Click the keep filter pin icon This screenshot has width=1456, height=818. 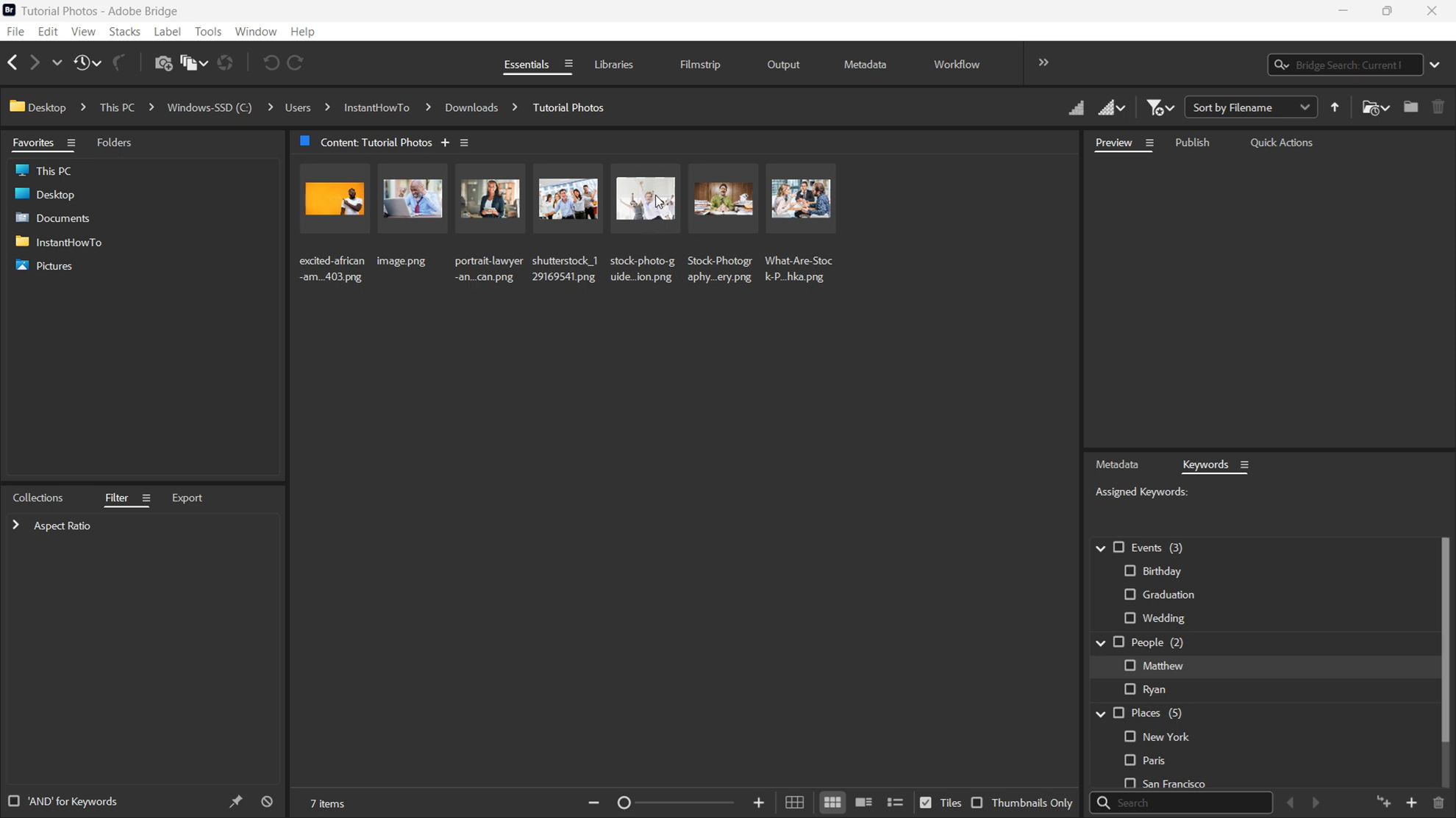tap(235, 802)
